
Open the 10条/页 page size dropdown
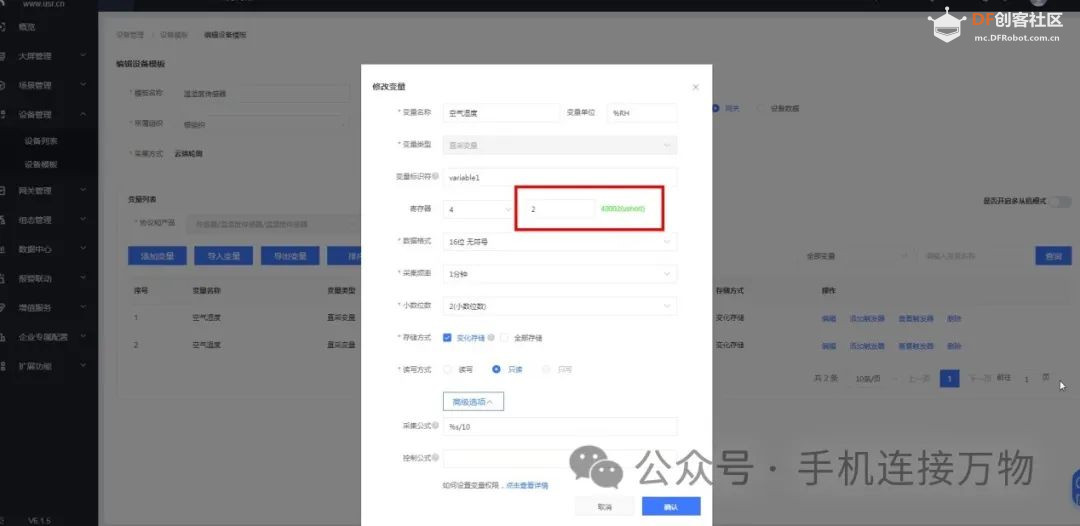click(874, 379)
